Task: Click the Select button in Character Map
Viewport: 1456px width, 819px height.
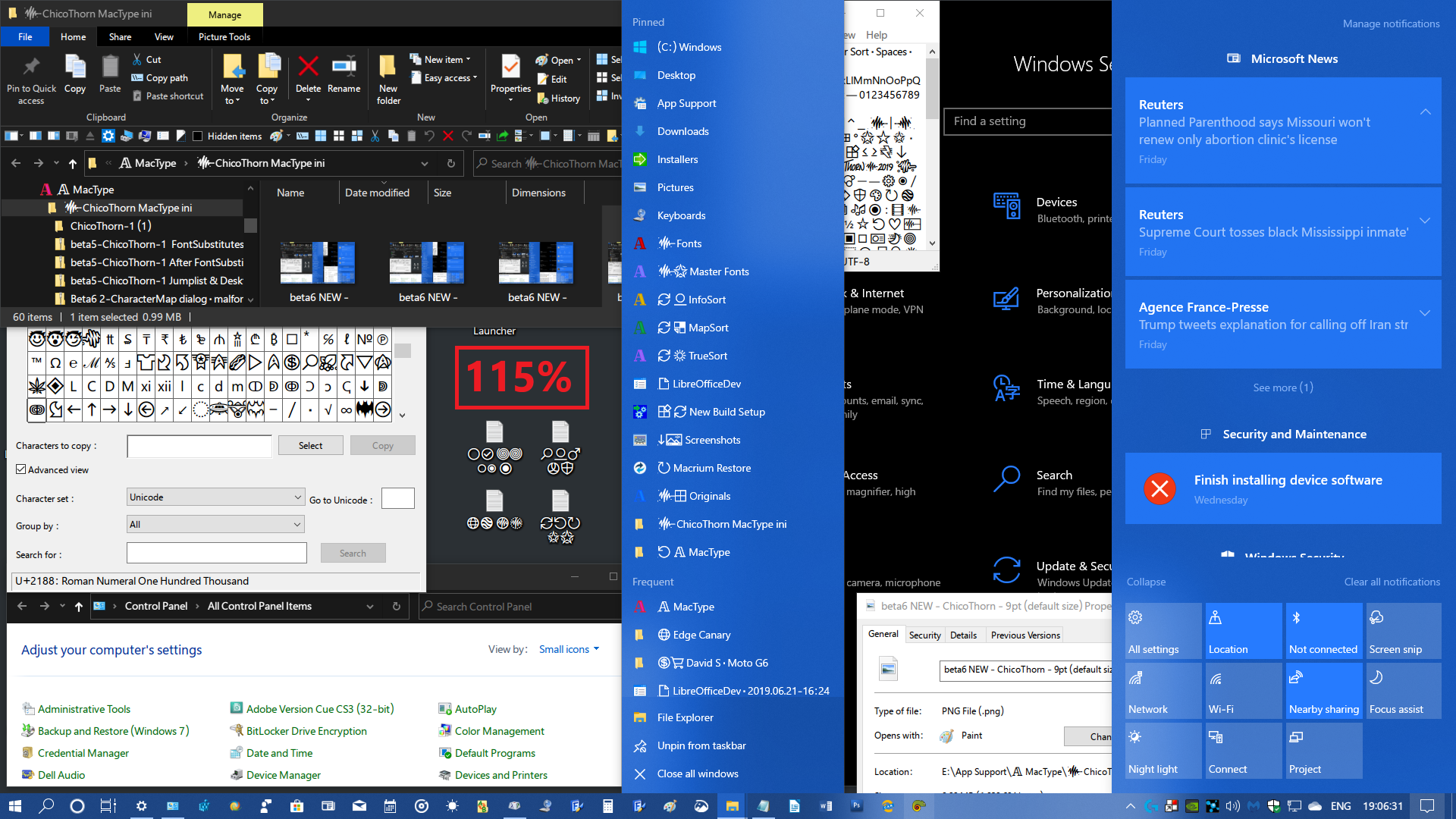Action: pyautogui.click(x=310, y=446)
